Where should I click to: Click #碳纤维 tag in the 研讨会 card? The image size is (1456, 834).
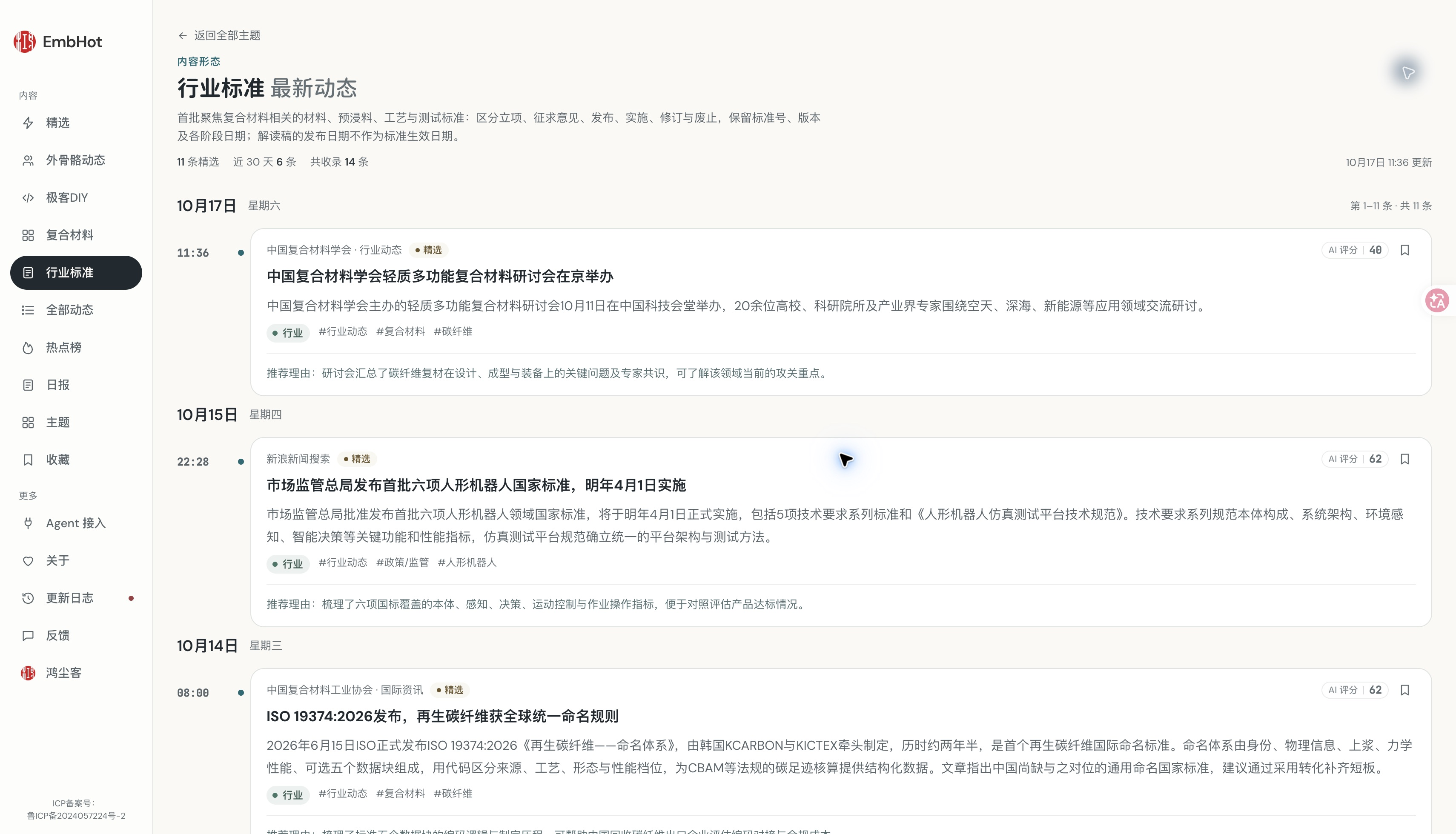[x=453, y=331]
